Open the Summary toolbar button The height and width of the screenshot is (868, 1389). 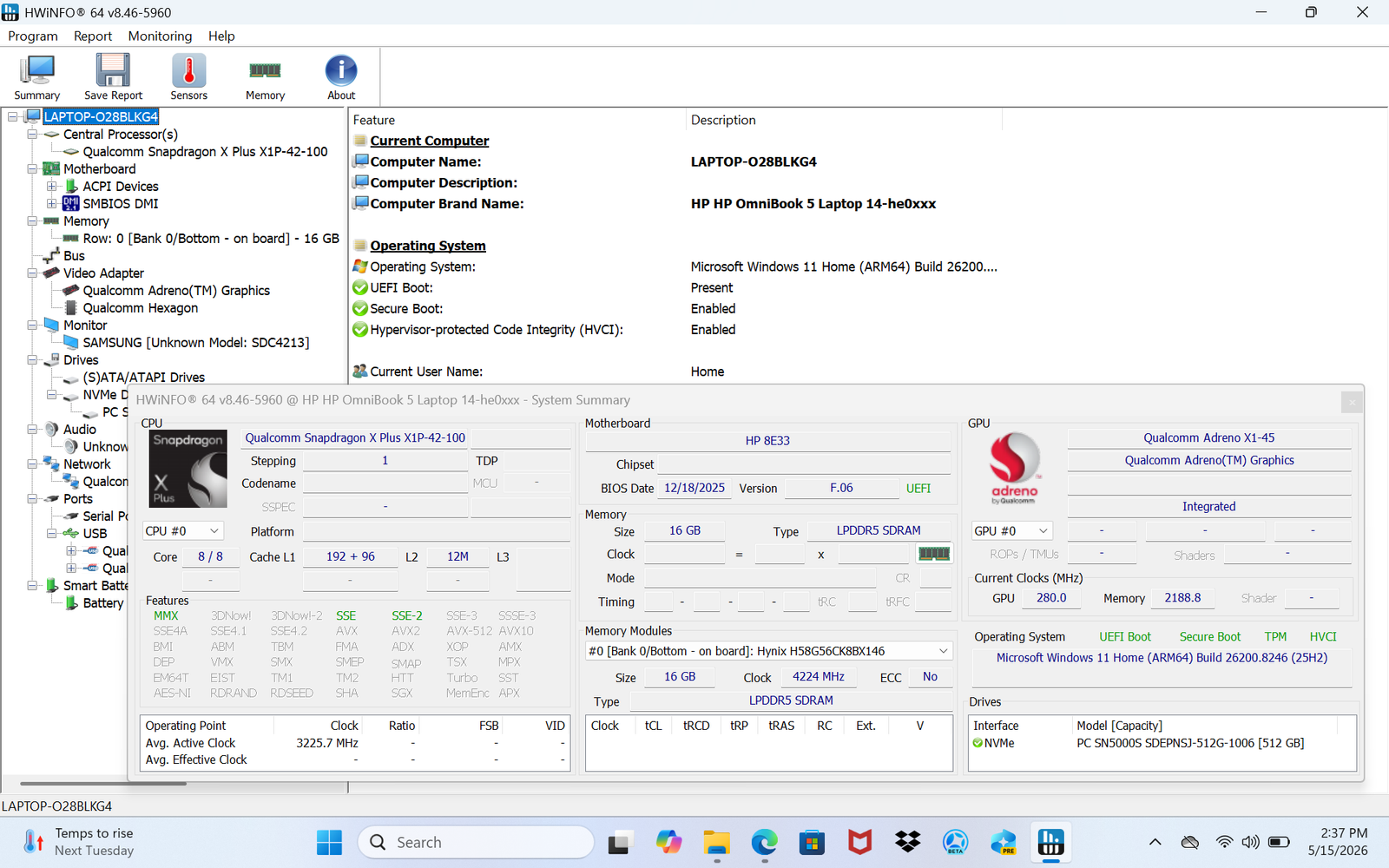tap(37, 77)
